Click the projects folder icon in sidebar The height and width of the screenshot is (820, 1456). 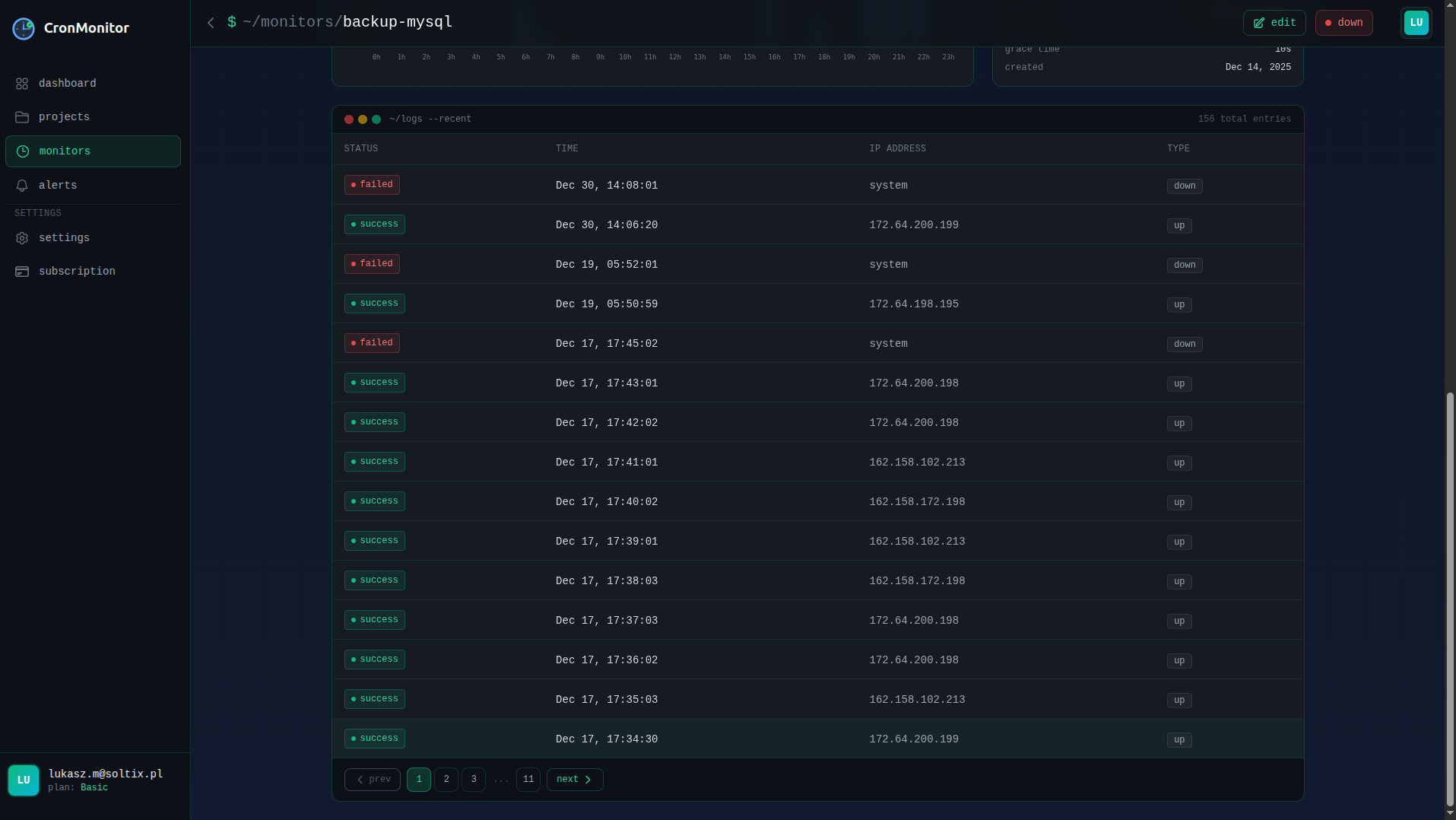click(x=22, y=117)
